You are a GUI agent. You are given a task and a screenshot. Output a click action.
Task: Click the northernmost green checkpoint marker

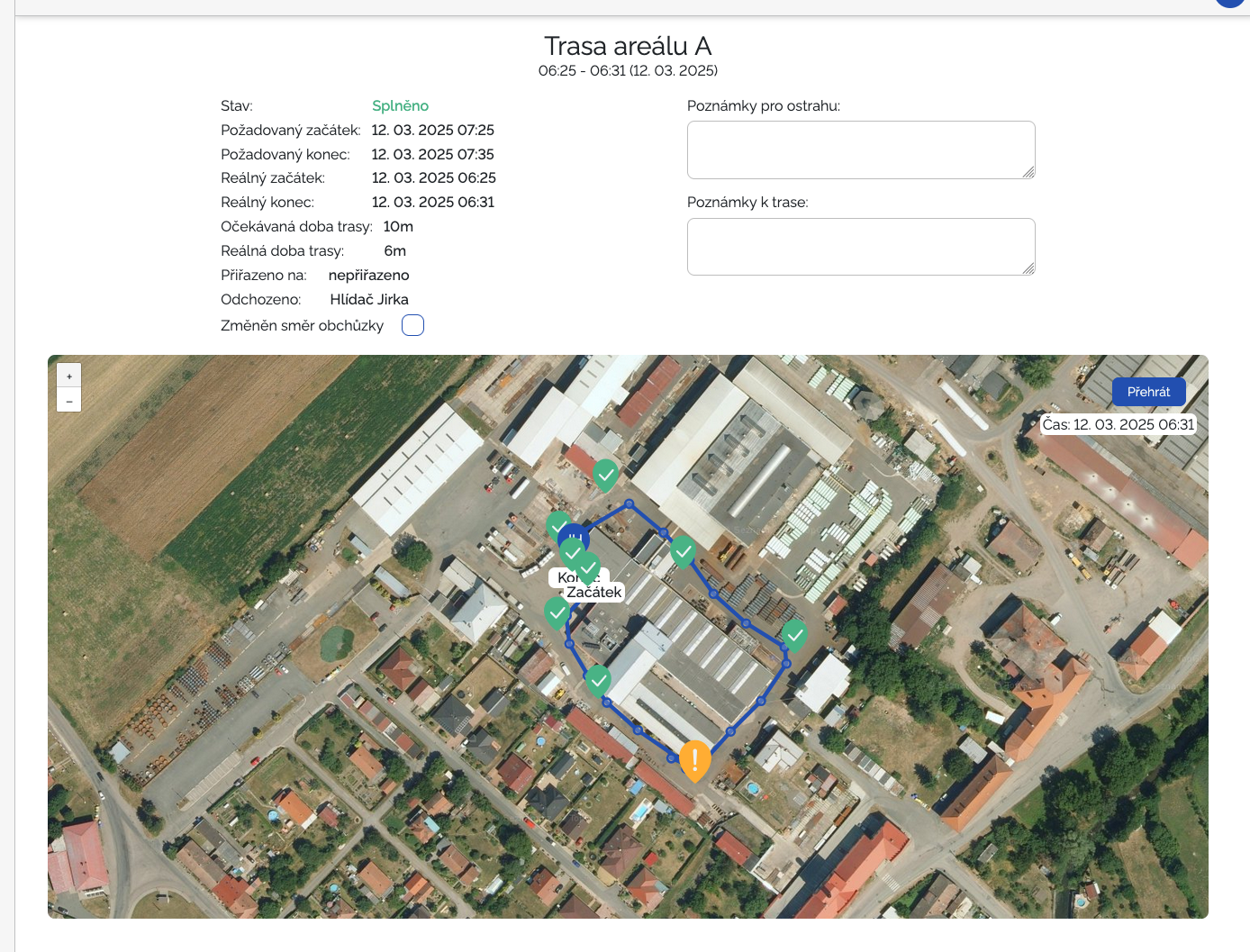(x=605, y=473)
